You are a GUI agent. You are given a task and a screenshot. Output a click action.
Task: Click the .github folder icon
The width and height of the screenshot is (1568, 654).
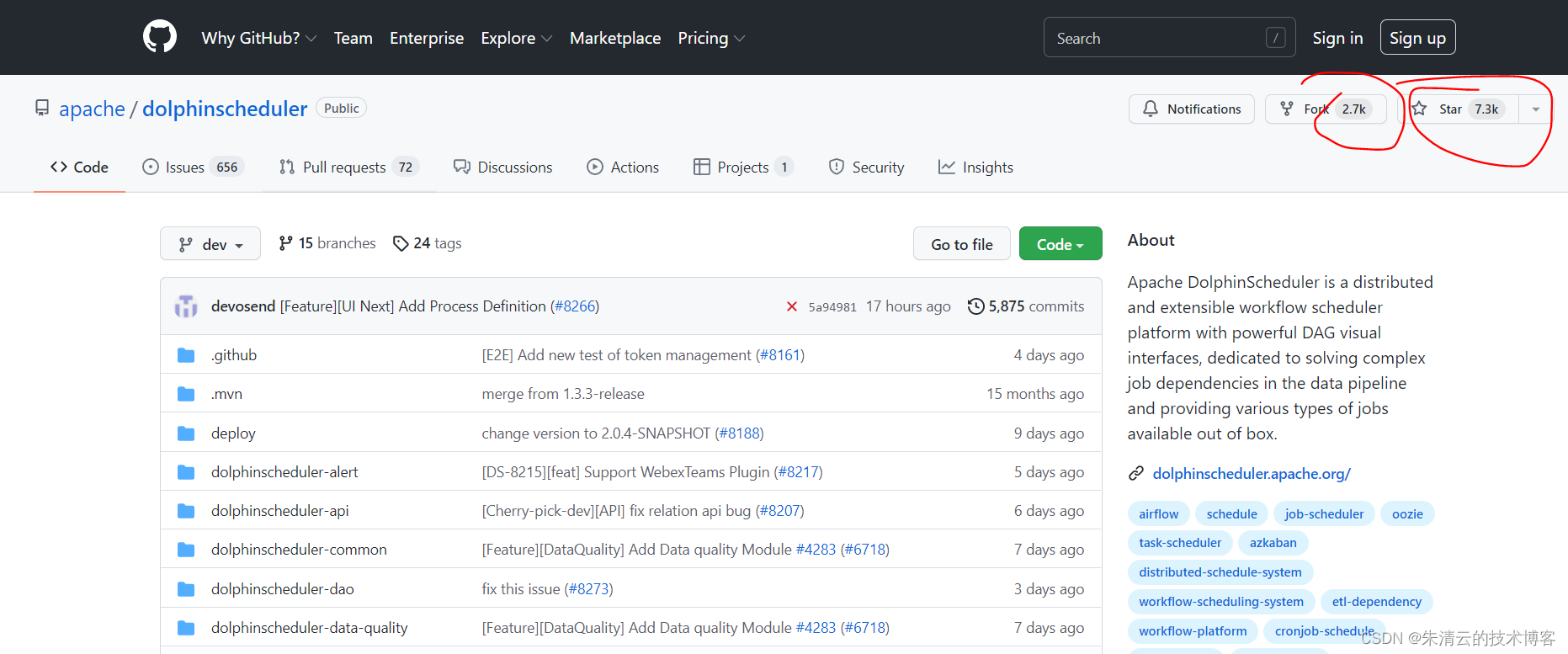click(x=186, y=355)
